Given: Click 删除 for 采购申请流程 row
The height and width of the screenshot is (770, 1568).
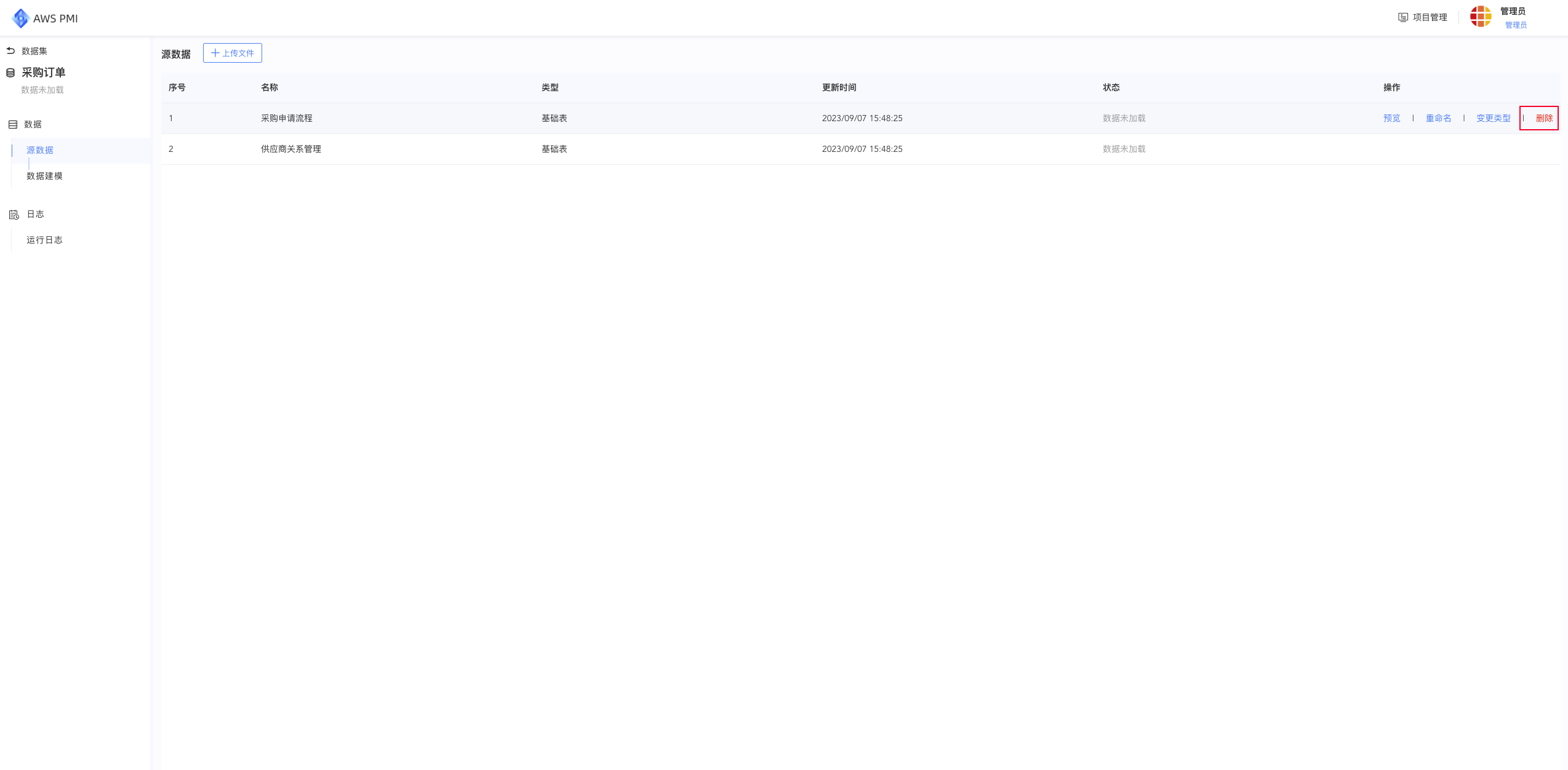Looking at the screenshot, I should tap(1544, 118).
